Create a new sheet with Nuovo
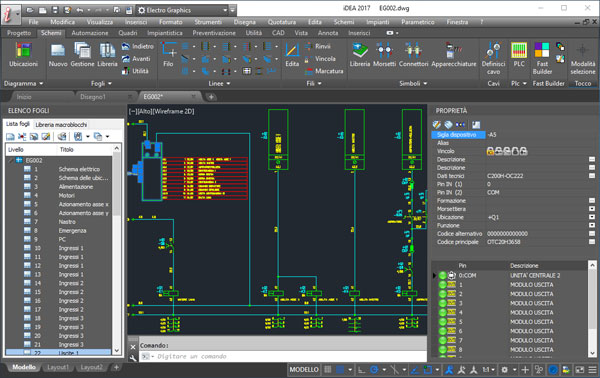The width and height of the screenshot is (600, 378). pos(58,55)
